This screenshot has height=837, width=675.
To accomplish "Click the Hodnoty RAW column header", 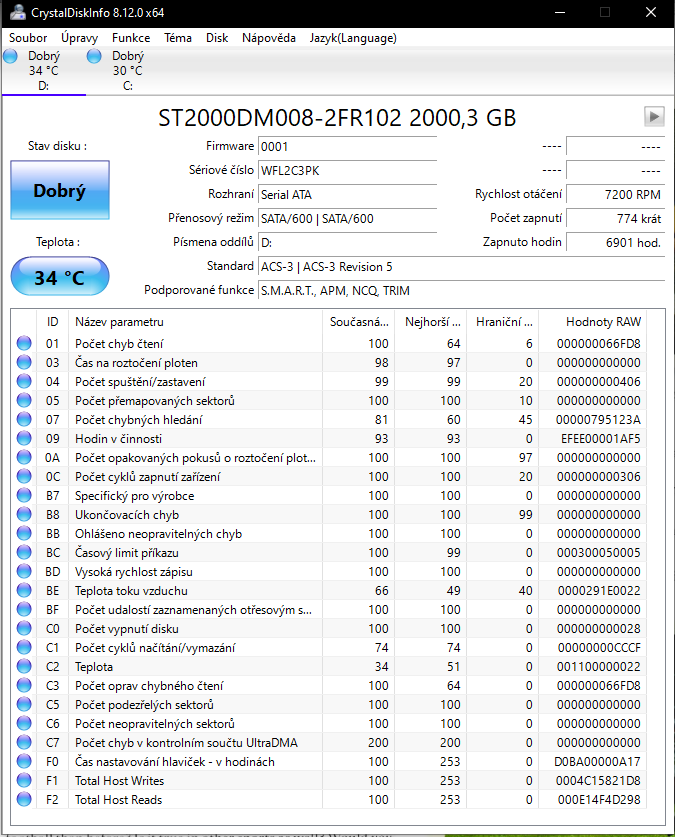I will (602, 322).
